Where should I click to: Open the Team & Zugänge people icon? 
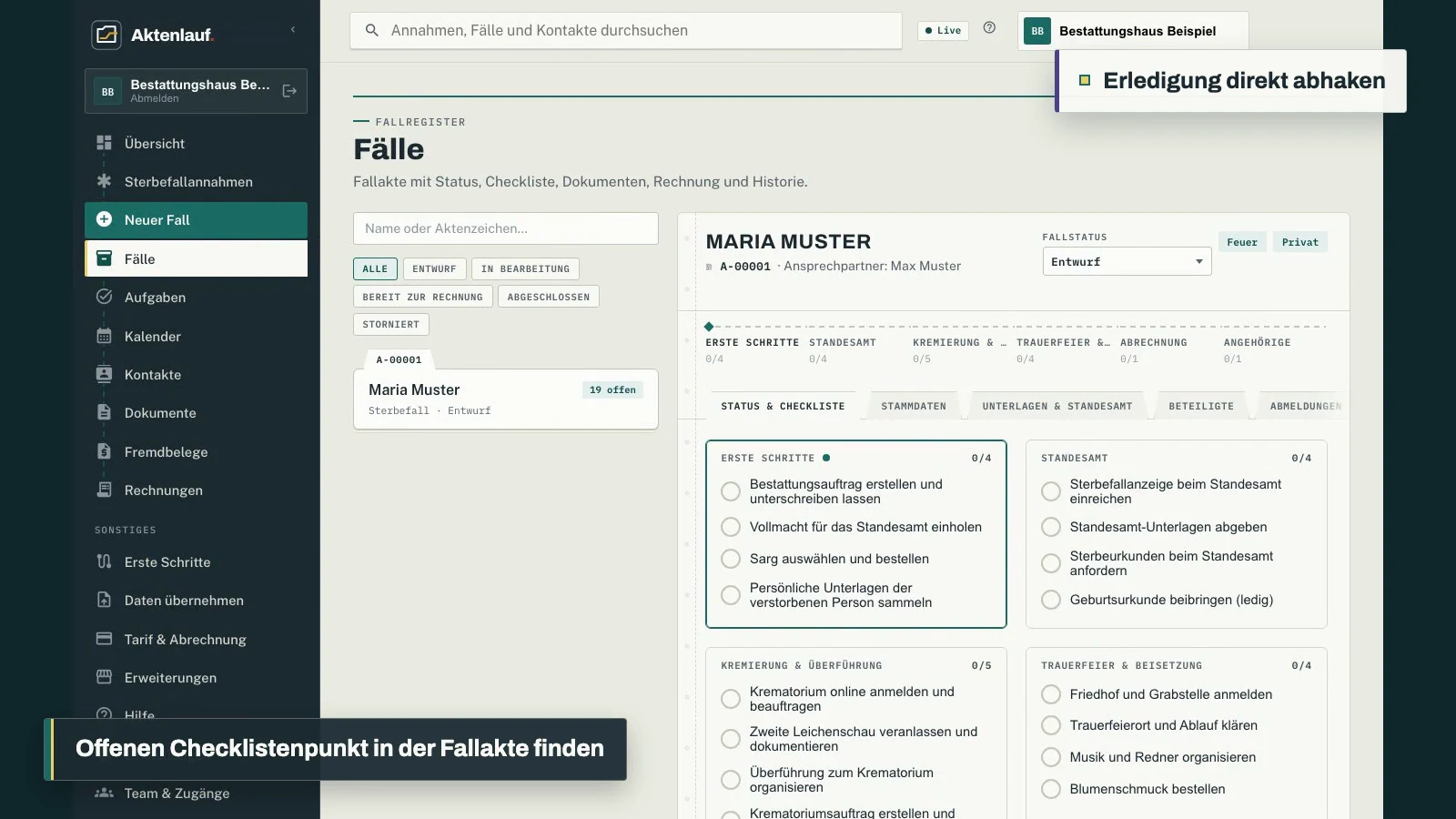105,793
